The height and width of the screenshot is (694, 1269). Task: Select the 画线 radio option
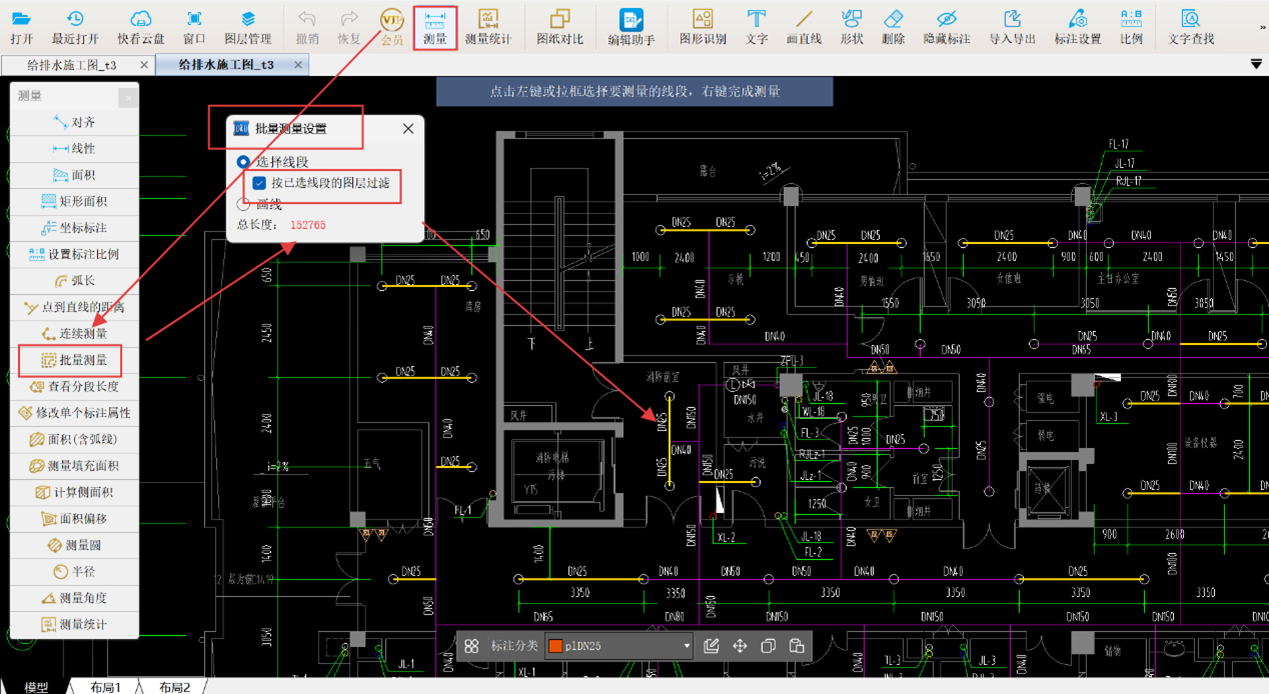pyautogui.click(x=243, y=204)
